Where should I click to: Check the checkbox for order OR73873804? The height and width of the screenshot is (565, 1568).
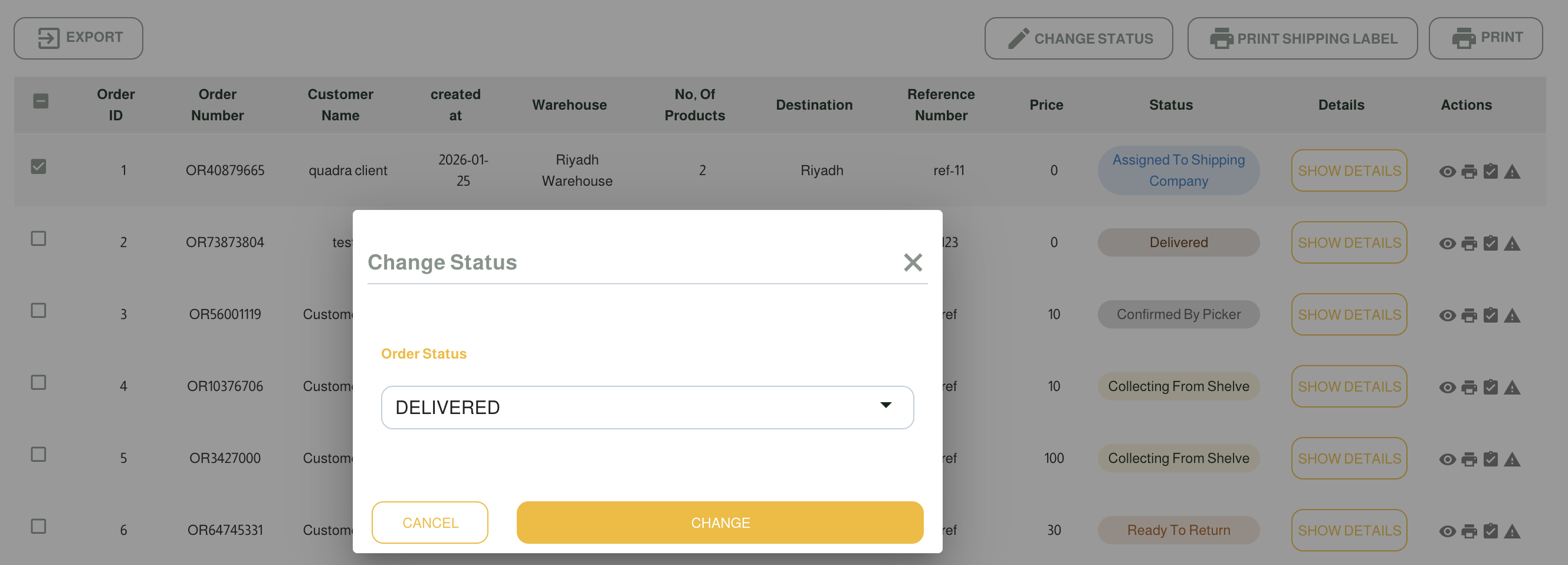click(x=38, y=238)
